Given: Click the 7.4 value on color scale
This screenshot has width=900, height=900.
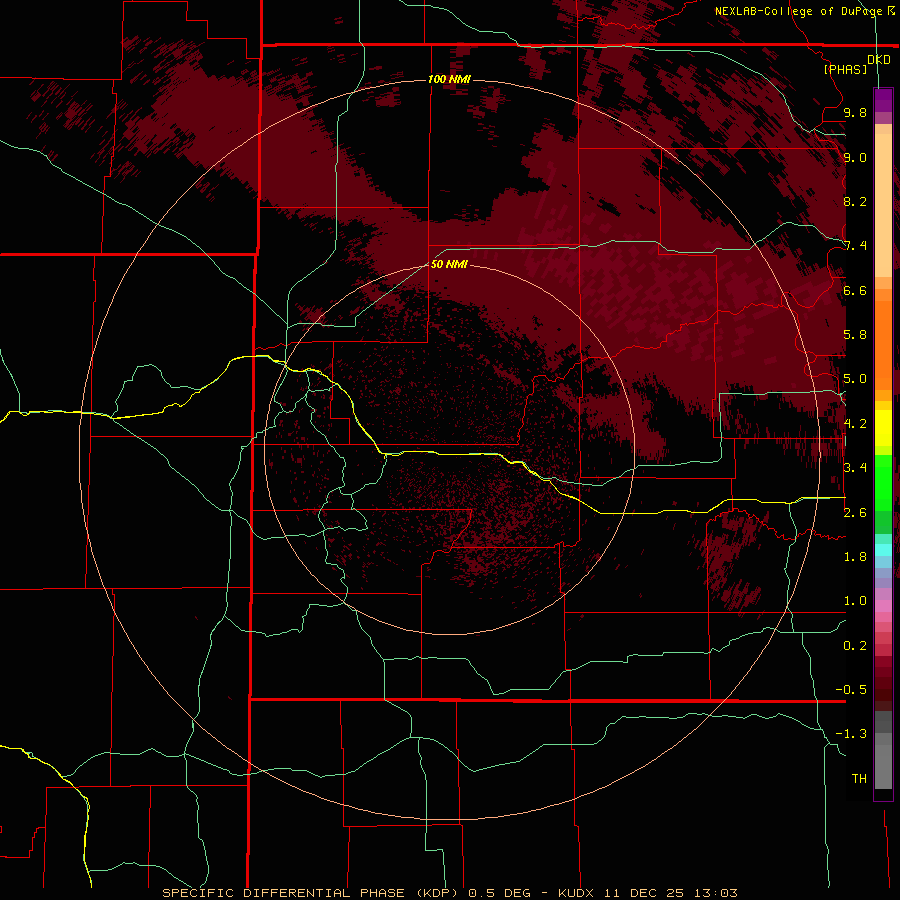Looking at the screenshot, I should (x=855, y=246).
